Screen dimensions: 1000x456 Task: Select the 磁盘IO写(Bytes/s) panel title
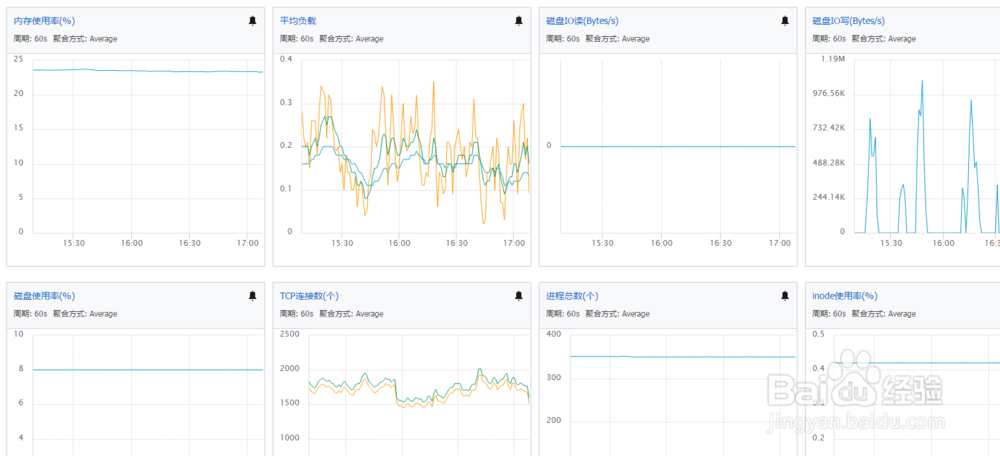click(849, 20)
